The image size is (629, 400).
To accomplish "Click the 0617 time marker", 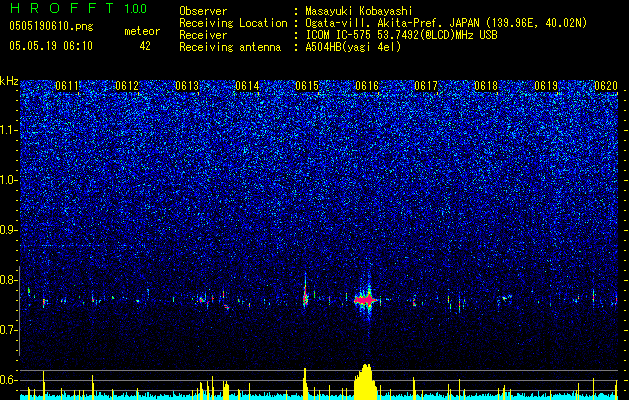I will click(x=426, y=86).
